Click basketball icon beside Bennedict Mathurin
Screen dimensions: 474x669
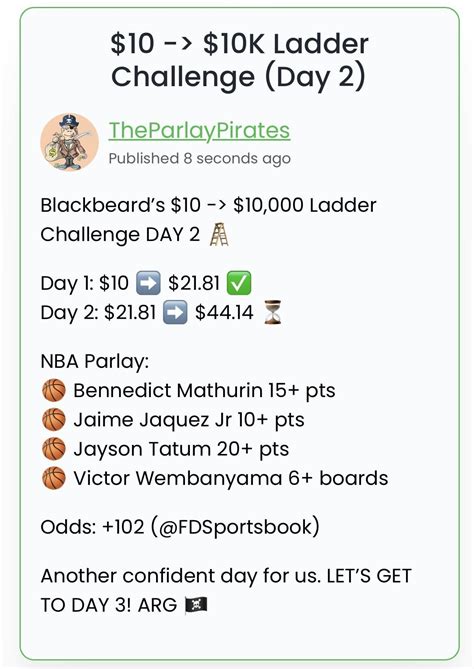tap(54, 390)
